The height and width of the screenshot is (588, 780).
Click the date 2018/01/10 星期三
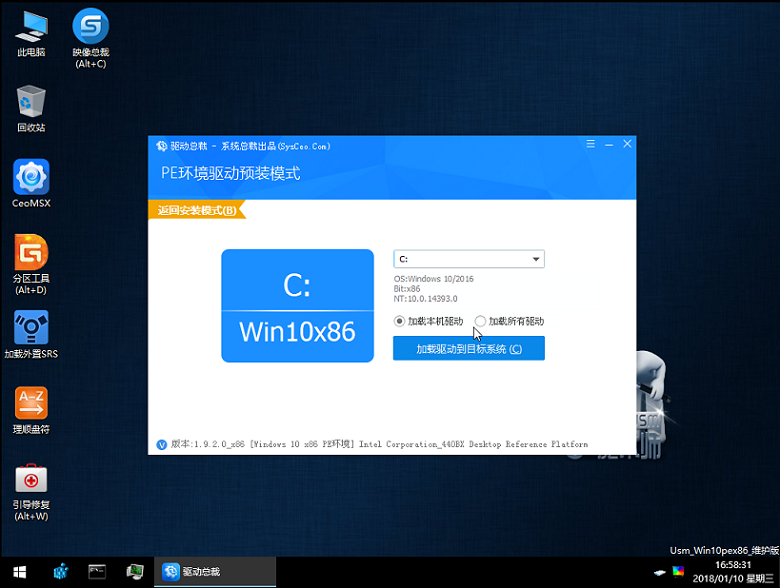point(733,579)
